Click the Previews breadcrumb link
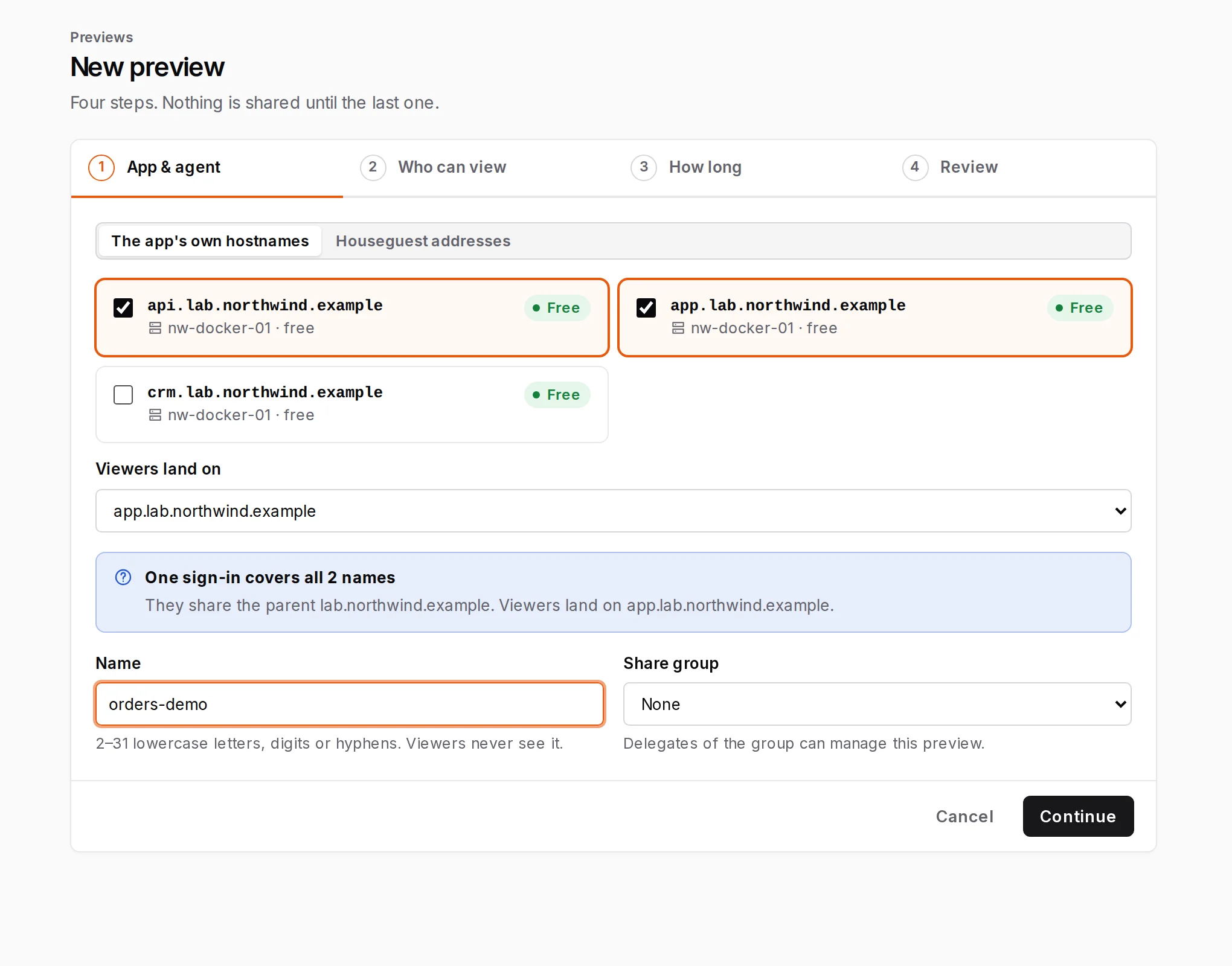Screen dimensions: 1232x966 tap(101, 37)
